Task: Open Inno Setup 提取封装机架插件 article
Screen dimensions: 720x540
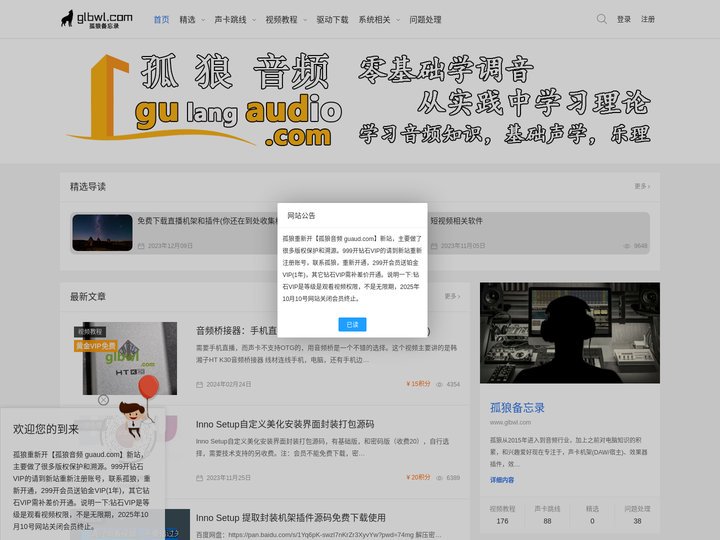Action: tap(291, 518)
